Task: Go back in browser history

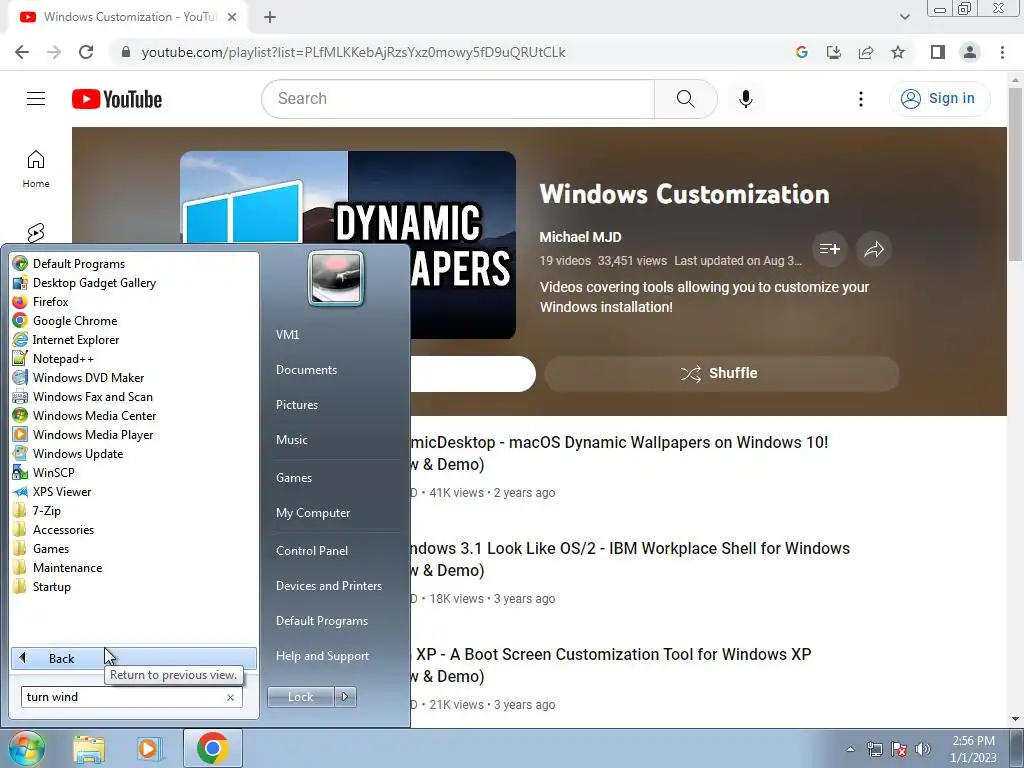Action: [x=22, y=52]
